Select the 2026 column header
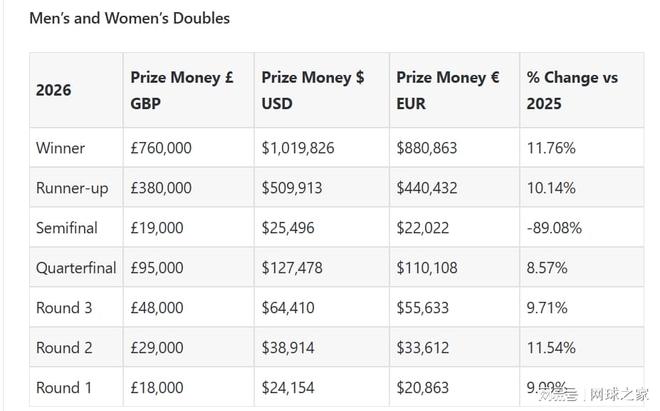The height and width of the screenshot is (411, 660). (53, 90)
